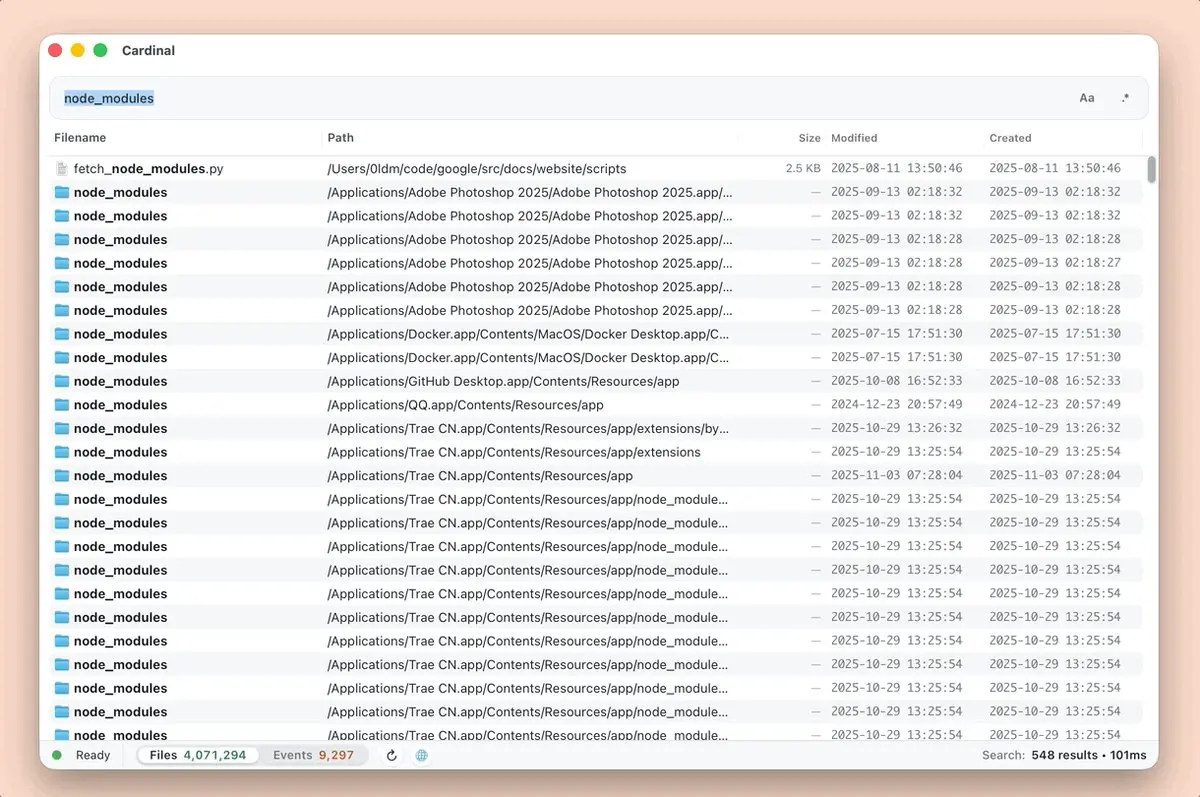The image size is (1200, 797).
Task: Toggle case-sensitive search (Aa)
Action: pyautogui.click(x=1087, y=98)
